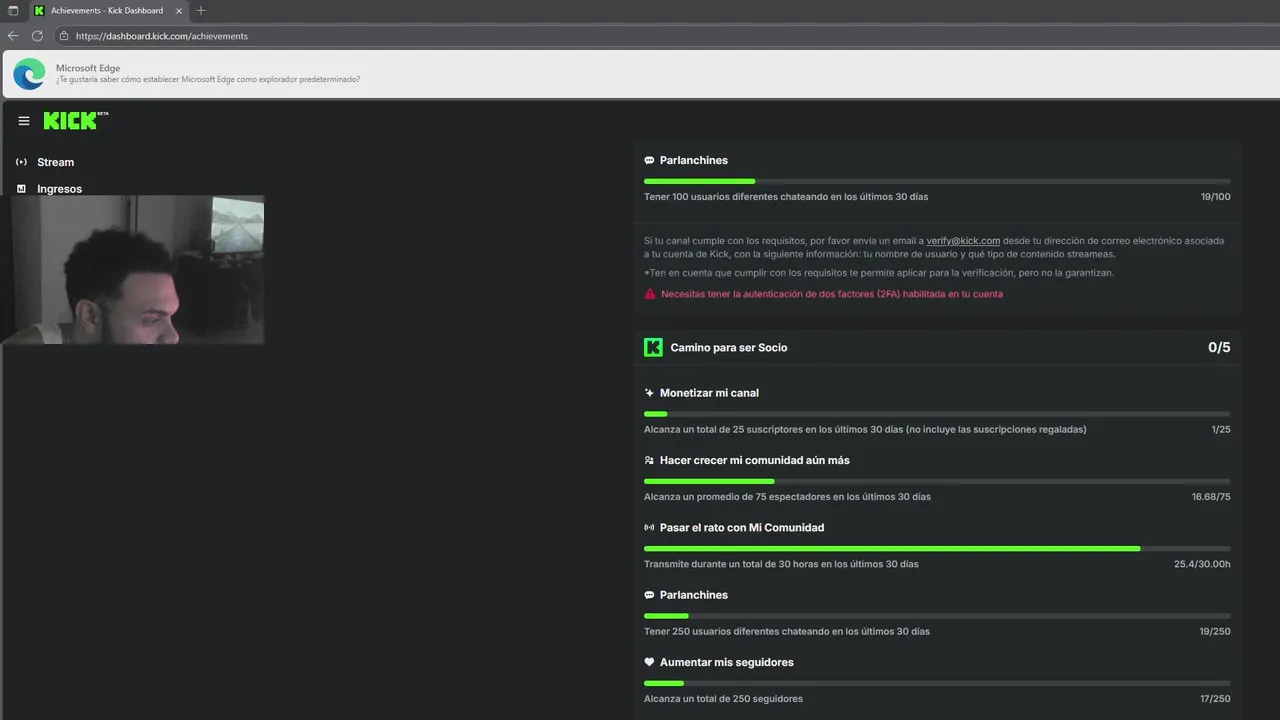Click the Aumentar mis seguidores title
This screenshot has height=720, width=1280.
(x=726, y=662)
